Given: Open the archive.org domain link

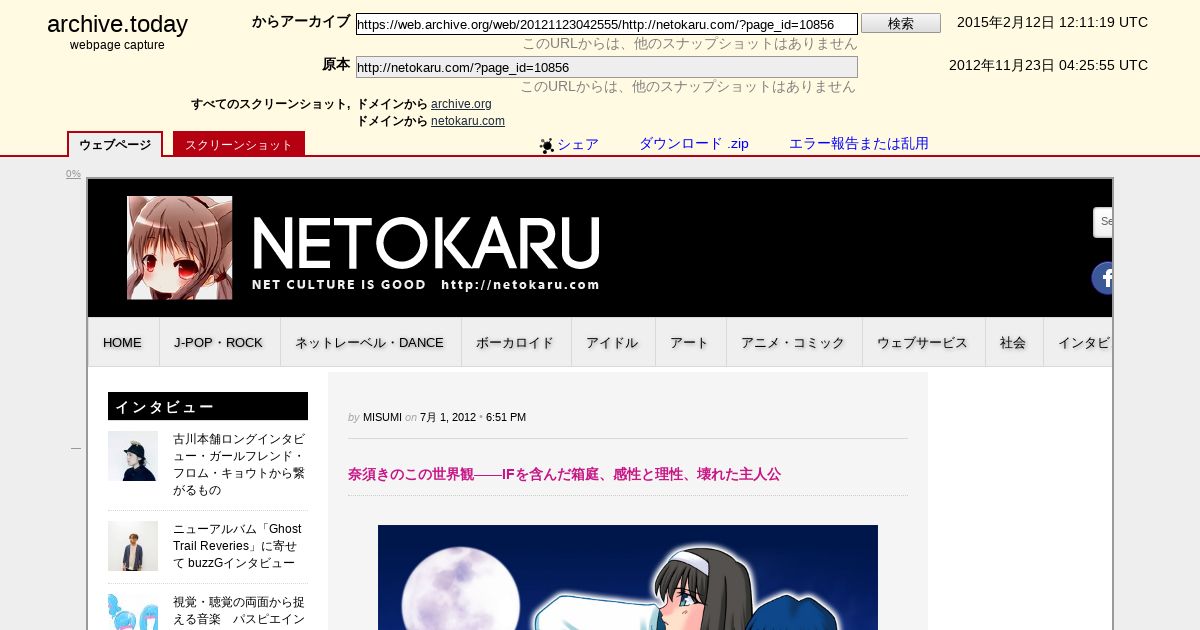Looking at the screenshot, I should point(461,104).
